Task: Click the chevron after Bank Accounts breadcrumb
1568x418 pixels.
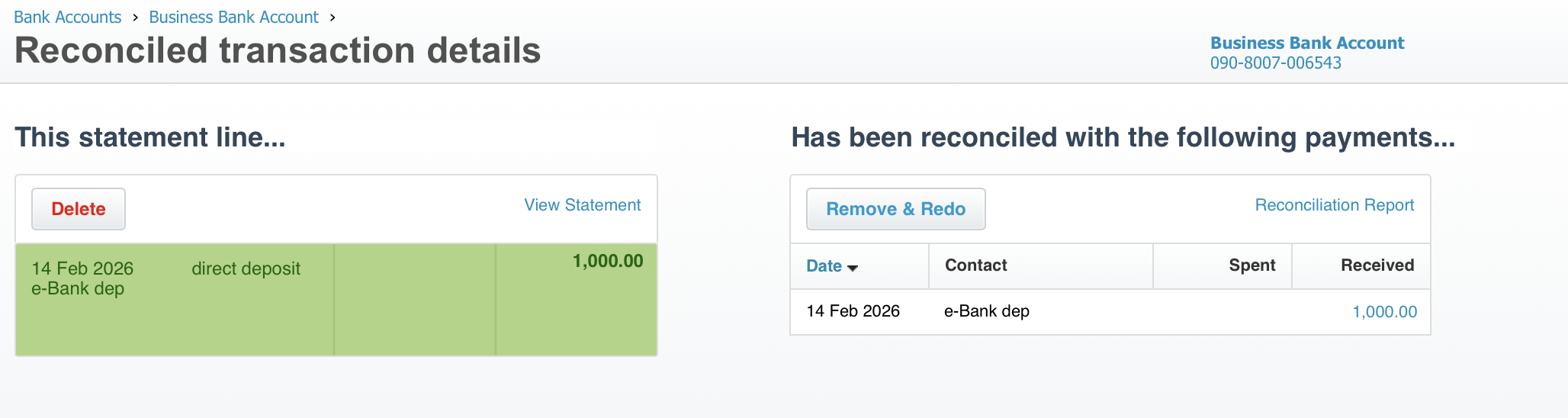Action: pos(135,18)
